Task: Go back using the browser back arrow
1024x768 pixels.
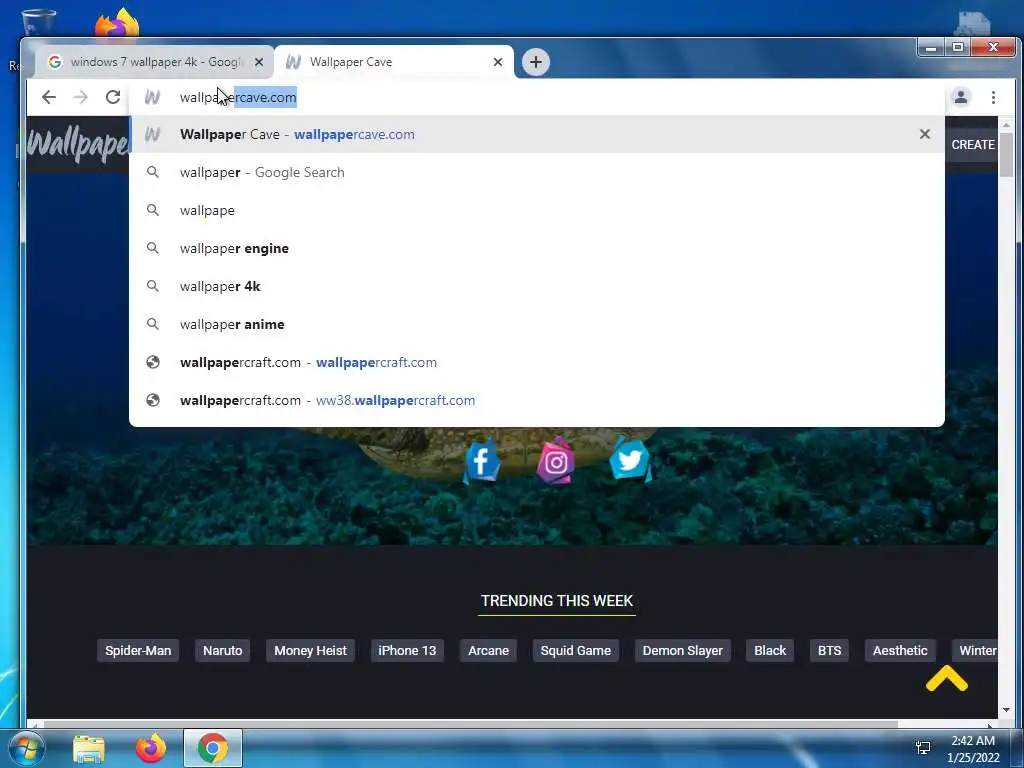Action: click(x=49, y=97)
